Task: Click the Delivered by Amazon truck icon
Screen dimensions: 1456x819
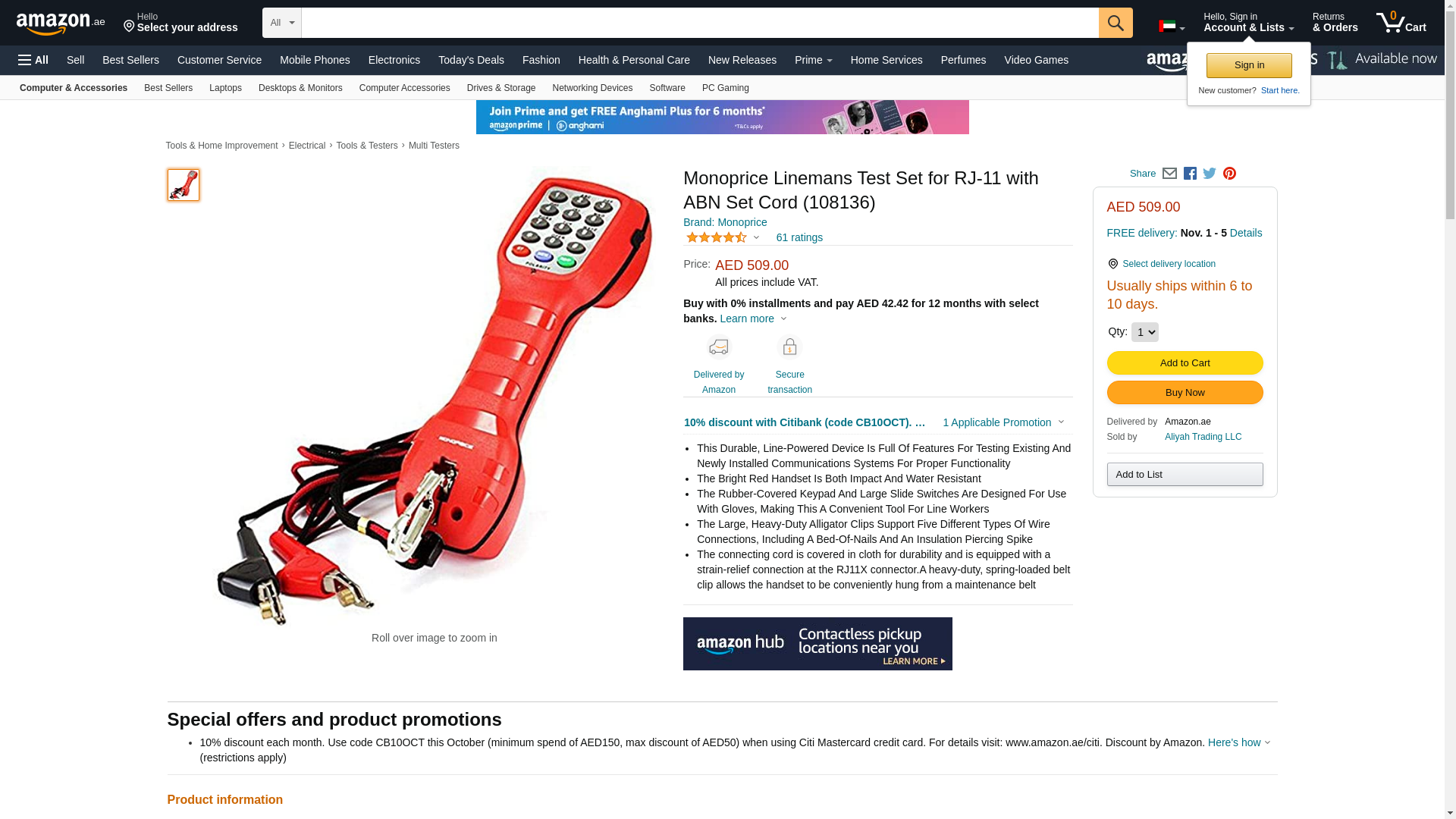Action: tap(718, 347)
